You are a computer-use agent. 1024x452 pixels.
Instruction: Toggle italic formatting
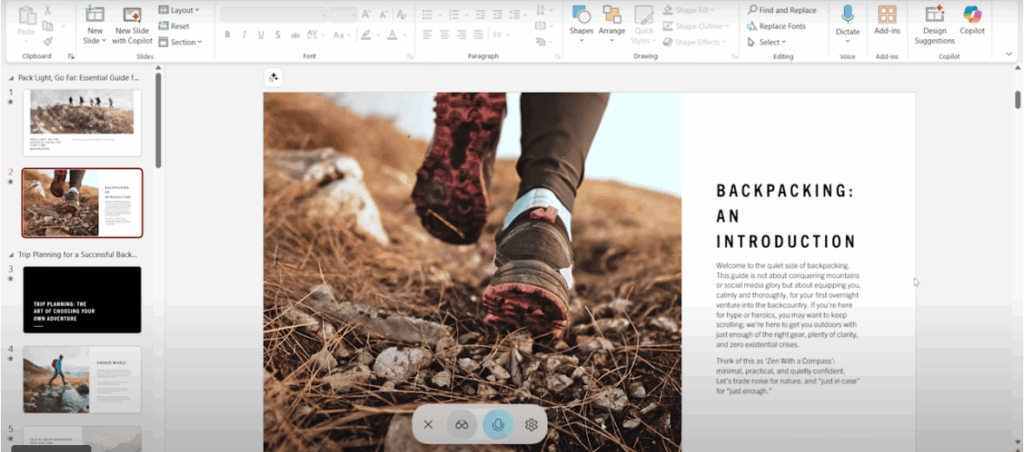[x=244, y=34]
